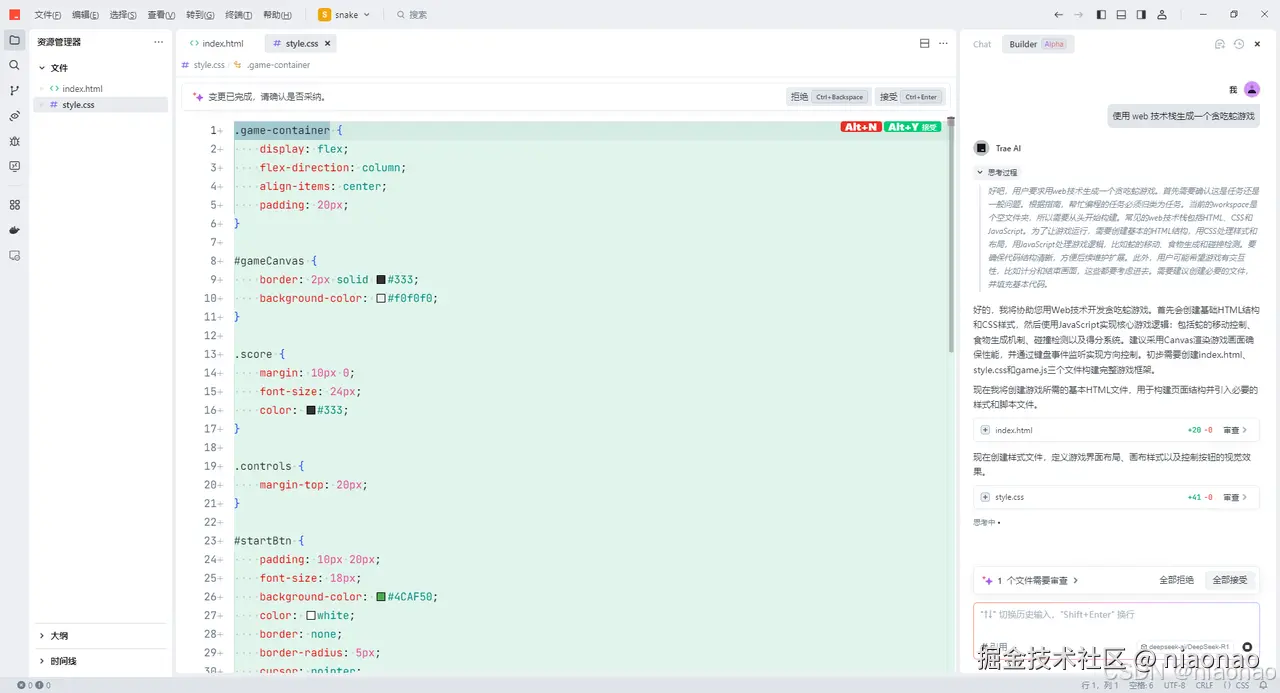Expand the 时间线 timeline section
Screen dimensions: 1280x693
tap(102, 661)
